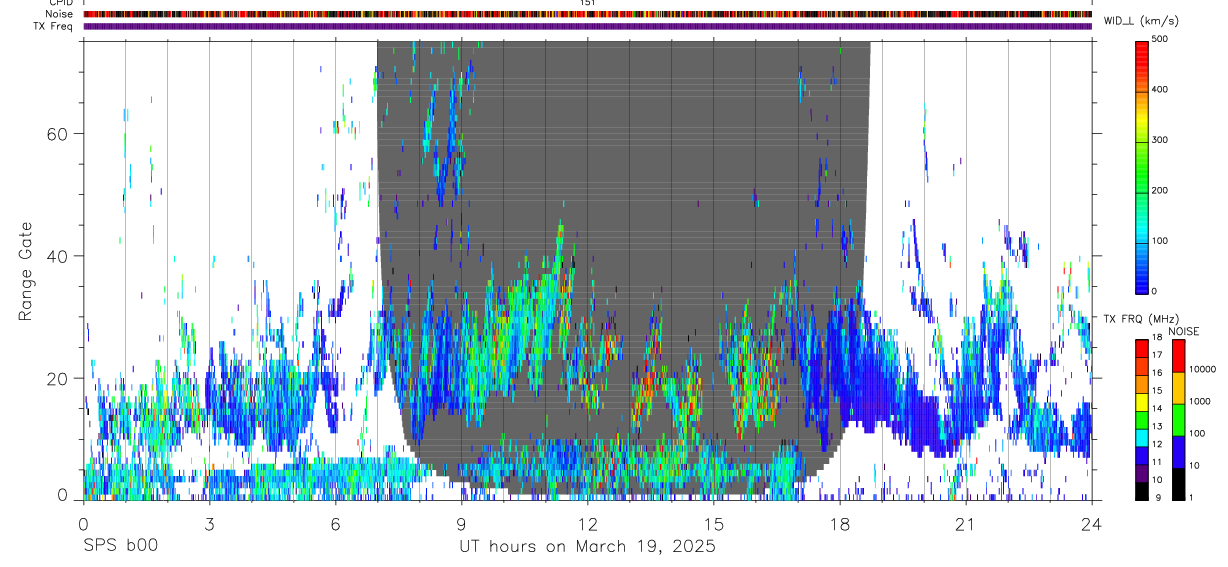This screenshot has width=1228, height=567.
Task: Click the 6 UT hour tick
Action: (x=335, y=524)
